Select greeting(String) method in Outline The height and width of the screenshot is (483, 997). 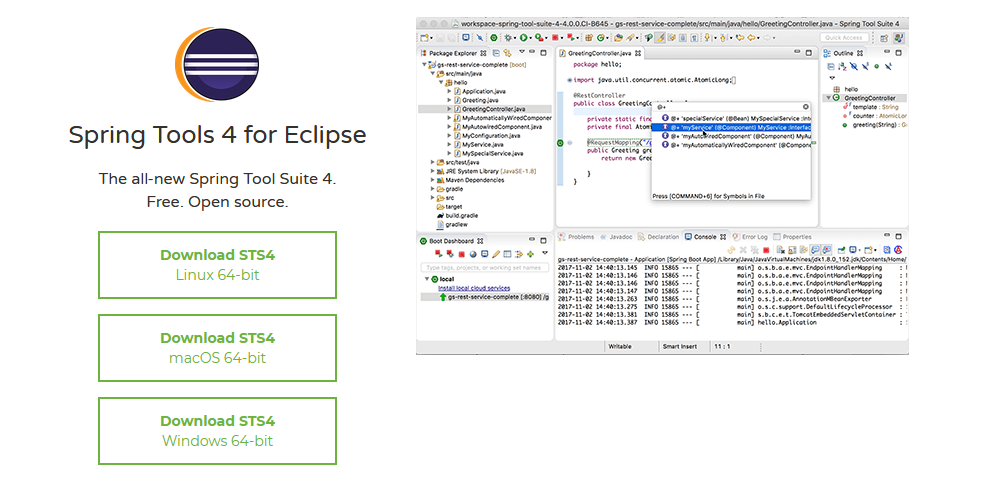point(874,125)
